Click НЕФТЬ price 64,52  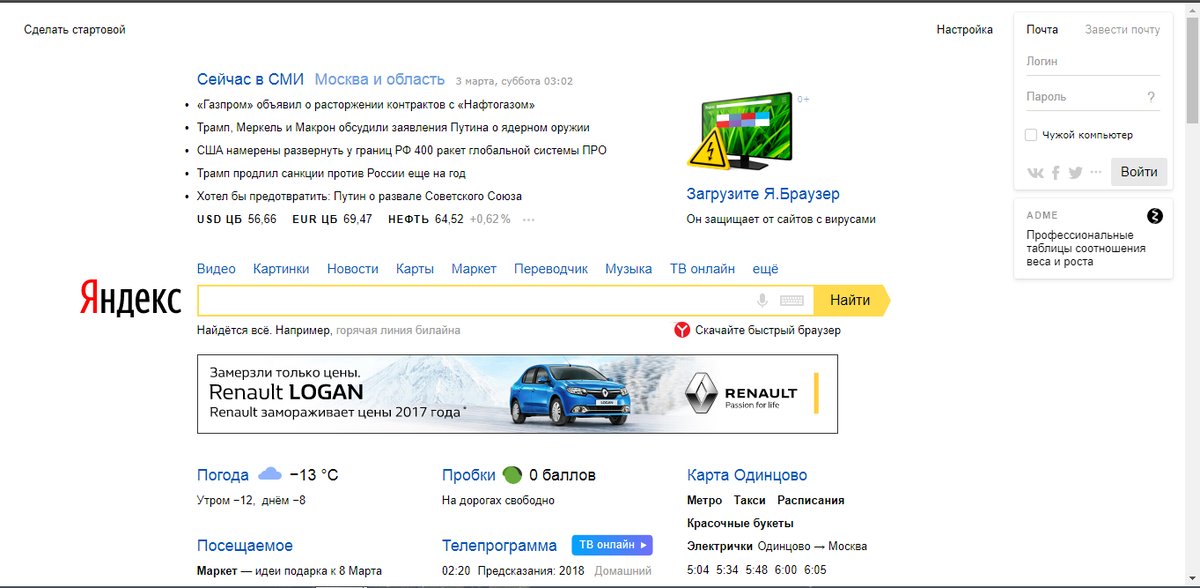coord(449,219)
